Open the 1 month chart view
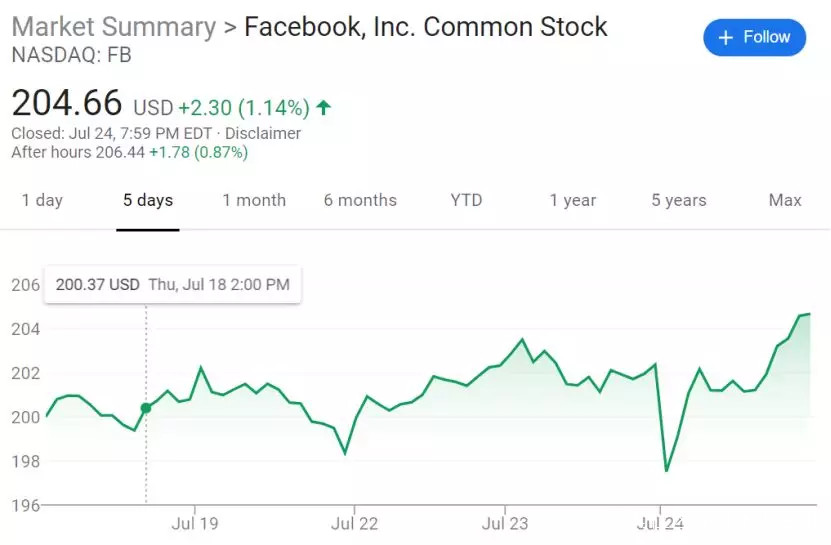The image size is (831, 545). pyautogui.click(x=254, y=200)
